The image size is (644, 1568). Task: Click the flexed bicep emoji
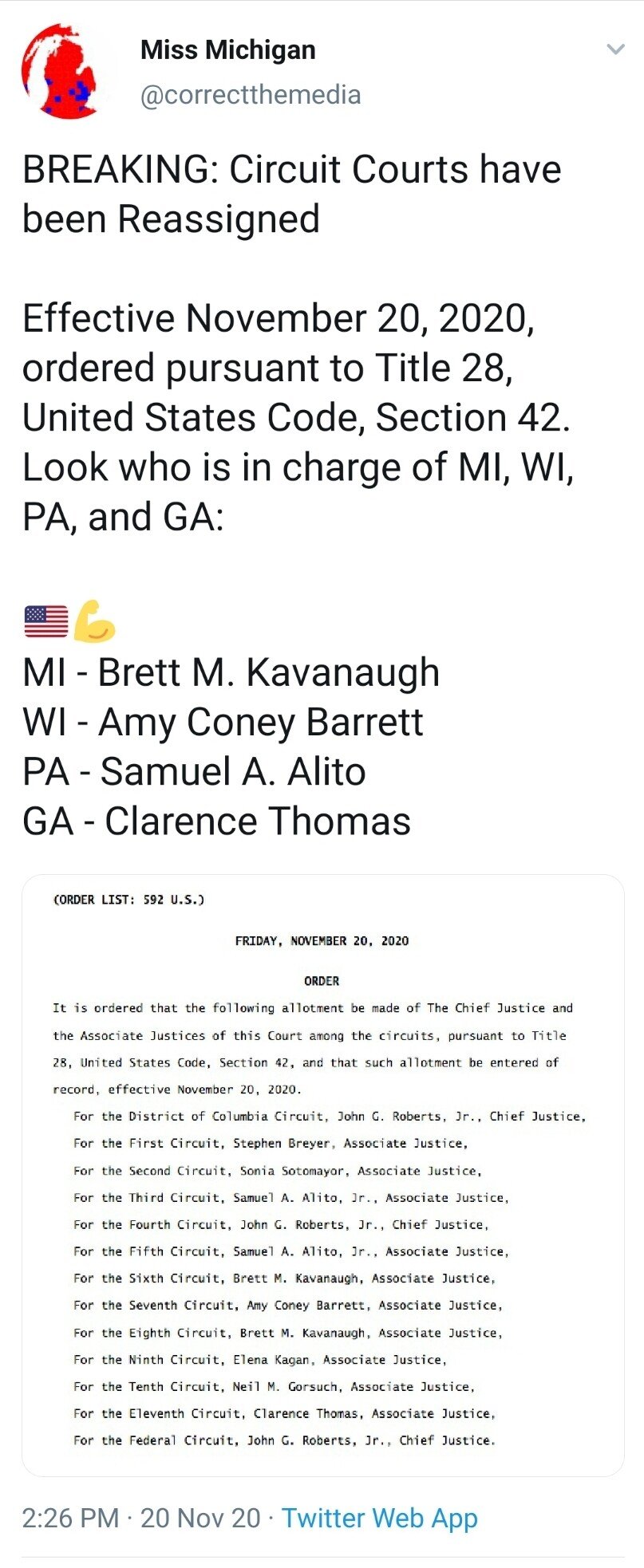pos(94,621)
